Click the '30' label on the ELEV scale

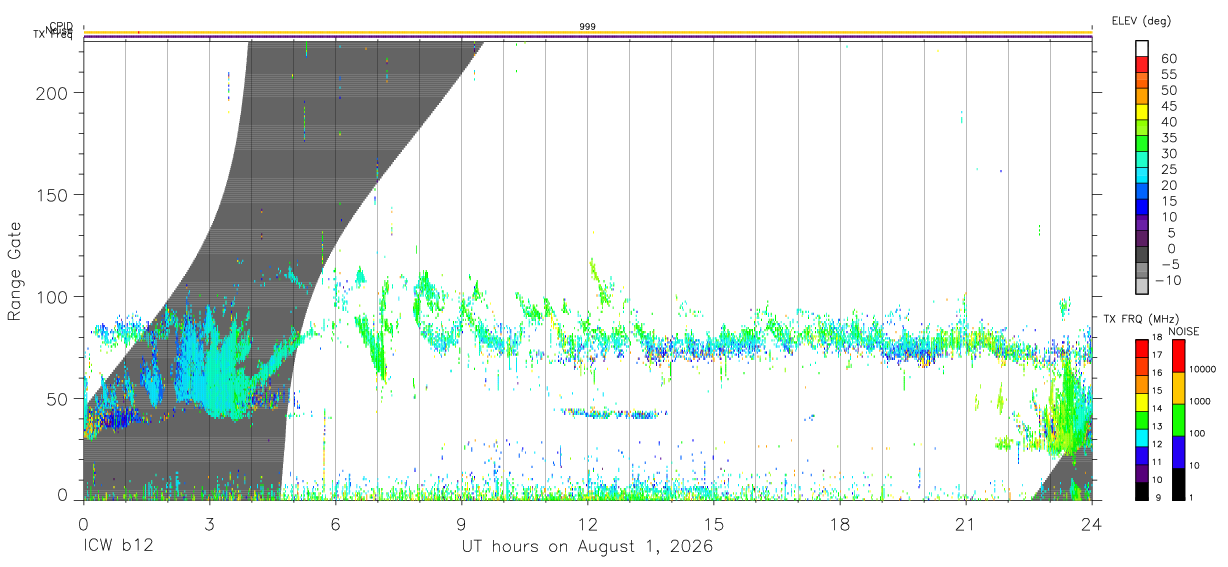1169,153
